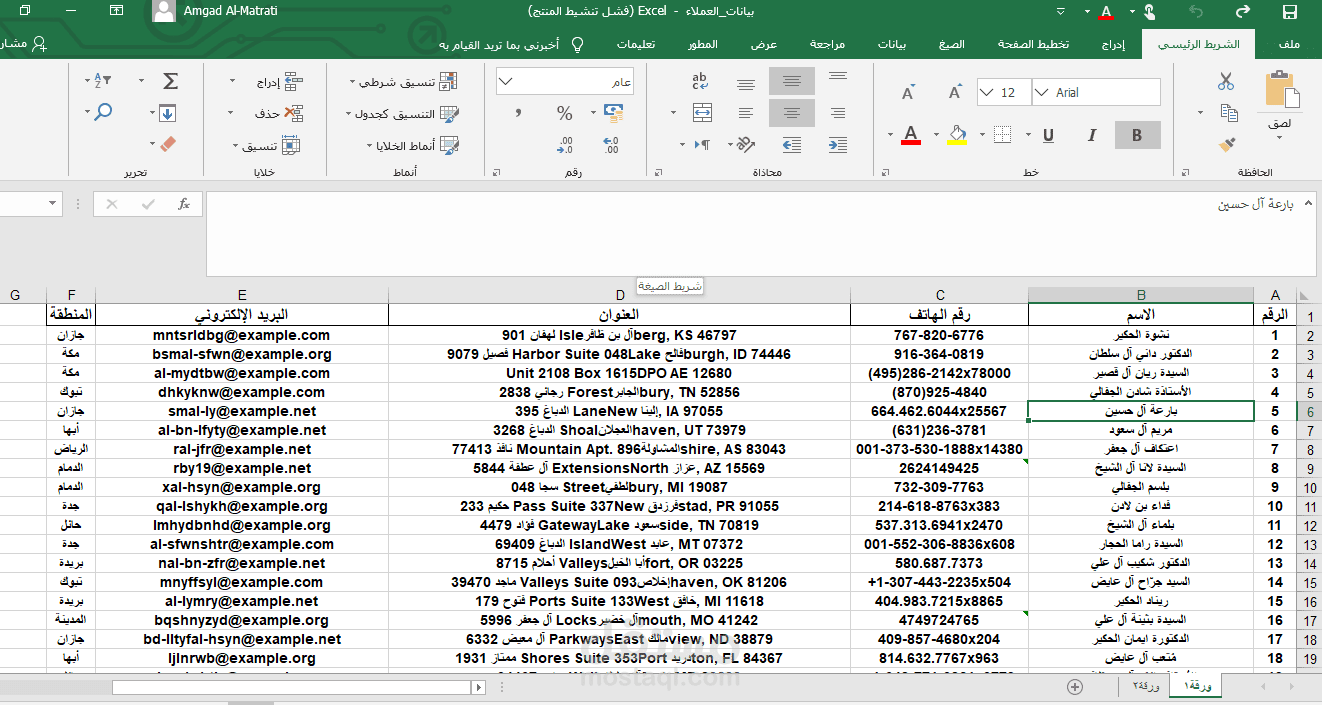The height and width of the screenshot is (705, 1322).
Task: Toggle Bold formatting
Action: point(1137,135)
